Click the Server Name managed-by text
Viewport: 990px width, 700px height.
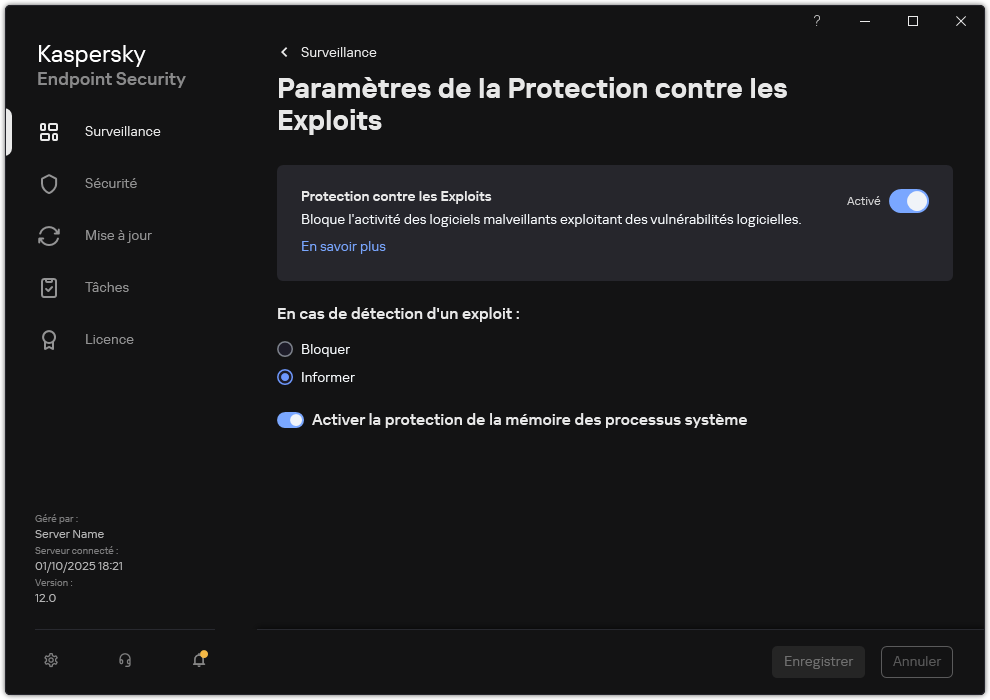69,534
